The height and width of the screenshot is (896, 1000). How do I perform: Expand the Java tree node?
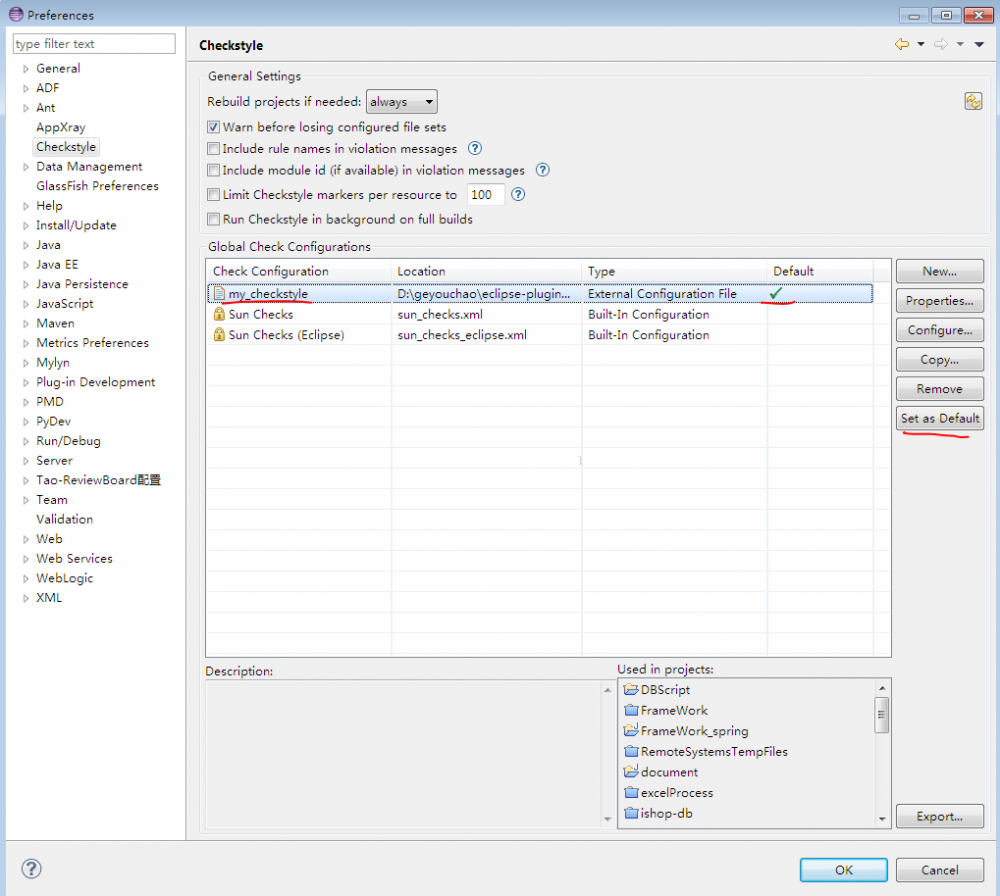(26, 246)
